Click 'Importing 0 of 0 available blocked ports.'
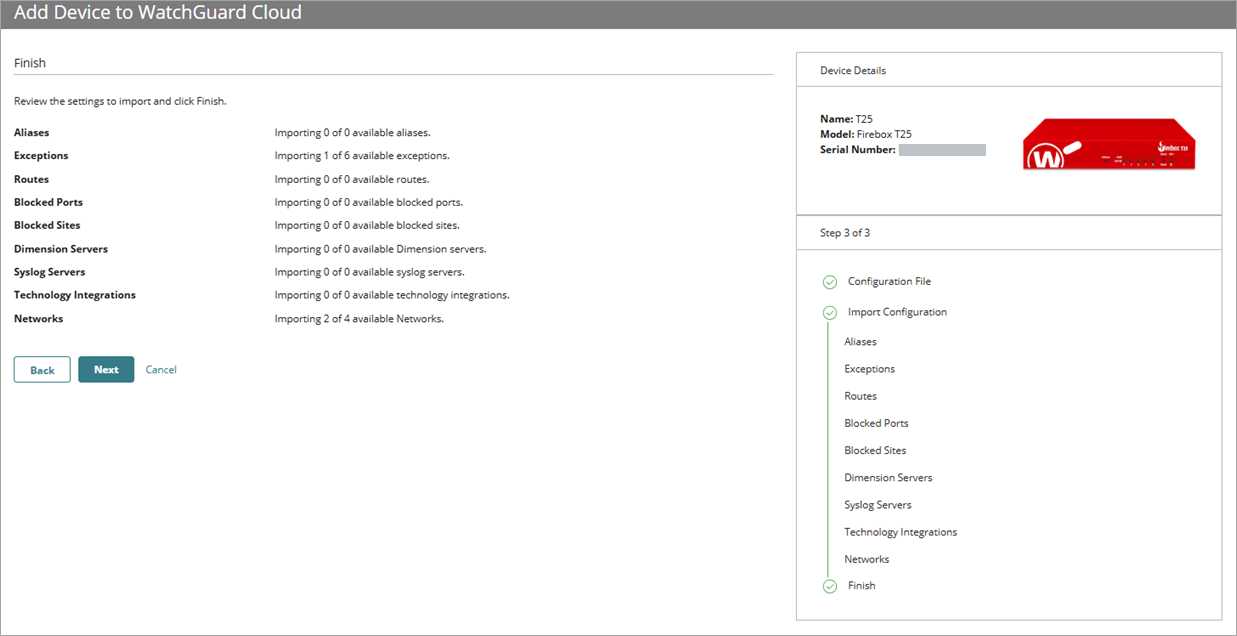This screenshot has height=636, width=1237. pyautogui.click(x=369, y=202)
